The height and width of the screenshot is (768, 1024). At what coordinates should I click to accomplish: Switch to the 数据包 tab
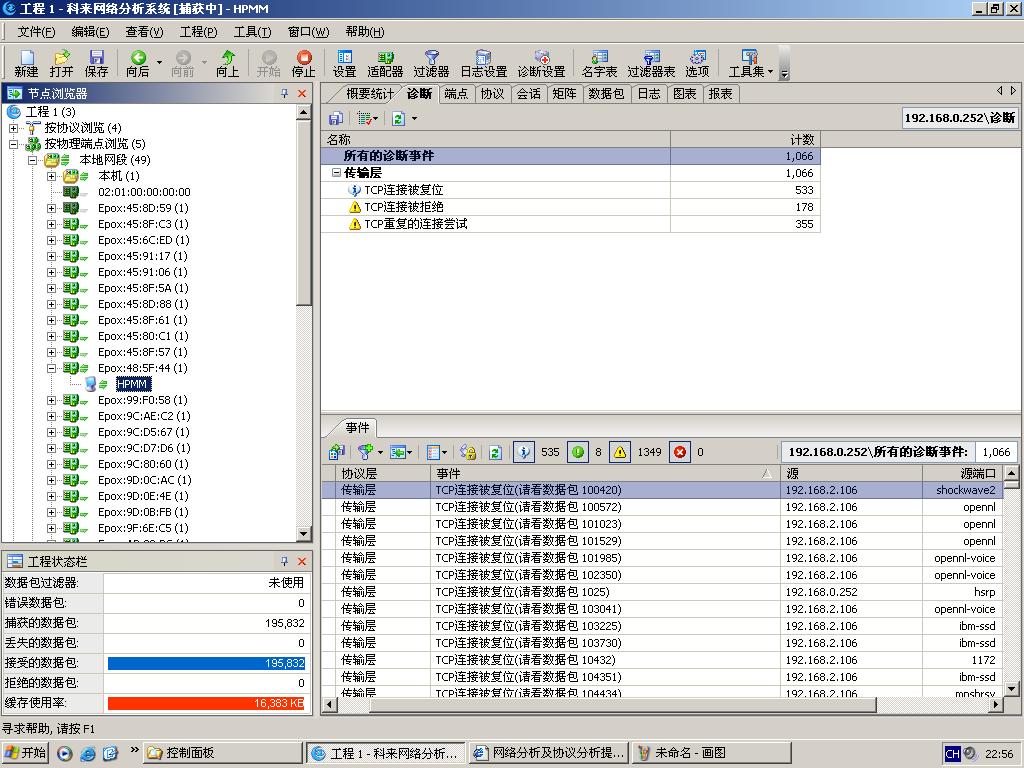tap(606, 94)
